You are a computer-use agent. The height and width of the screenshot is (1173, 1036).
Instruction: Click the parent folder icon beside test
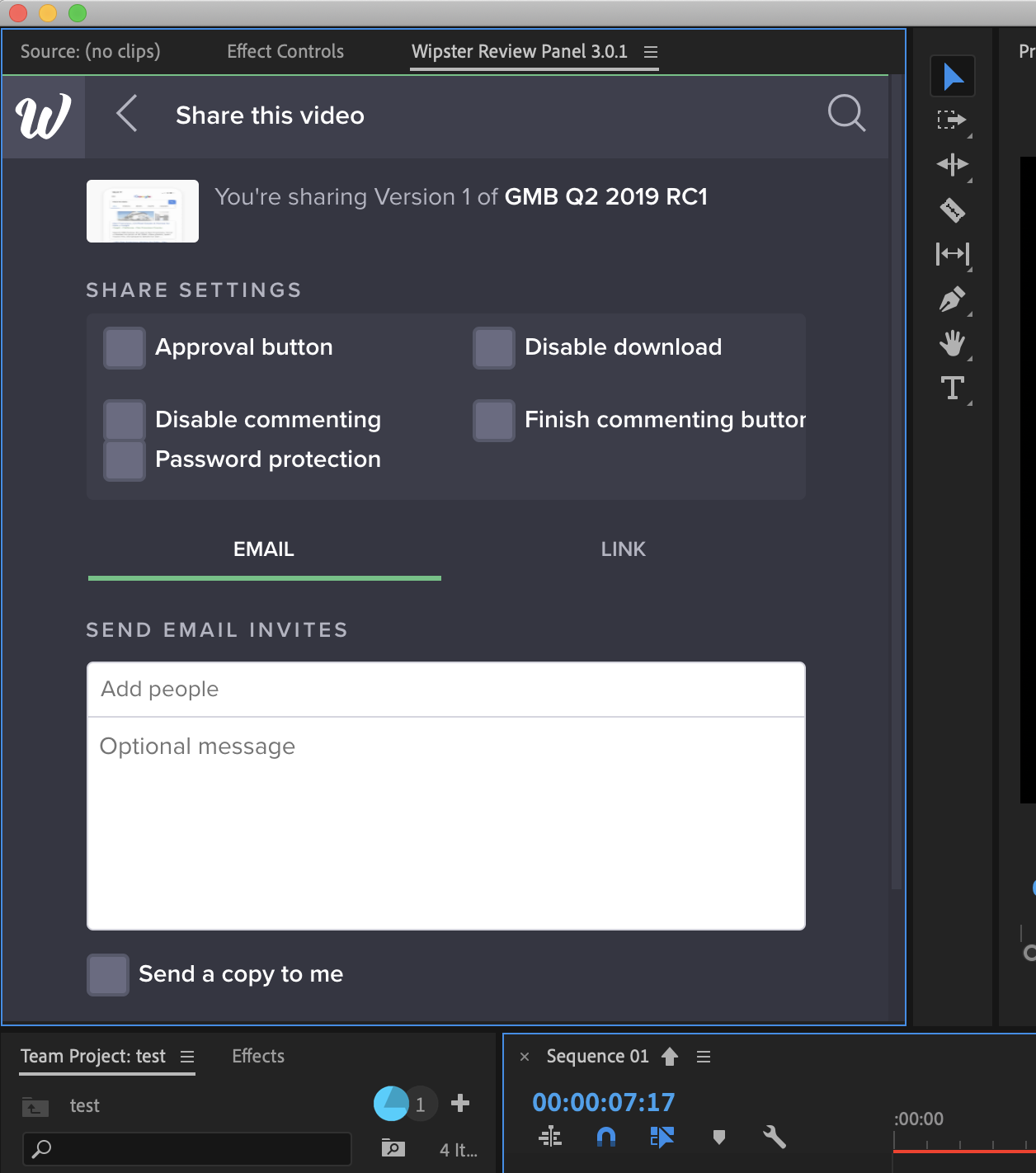(x=35, y=1106)
